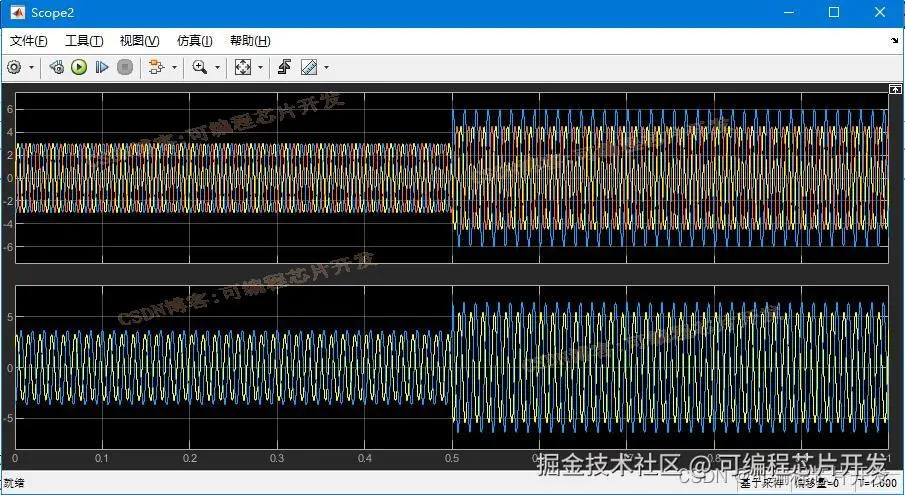Screen dimensions: 905x495
Task: Click the -5 y-axis label on bottom plot
Action: click(x=7, y=418)
